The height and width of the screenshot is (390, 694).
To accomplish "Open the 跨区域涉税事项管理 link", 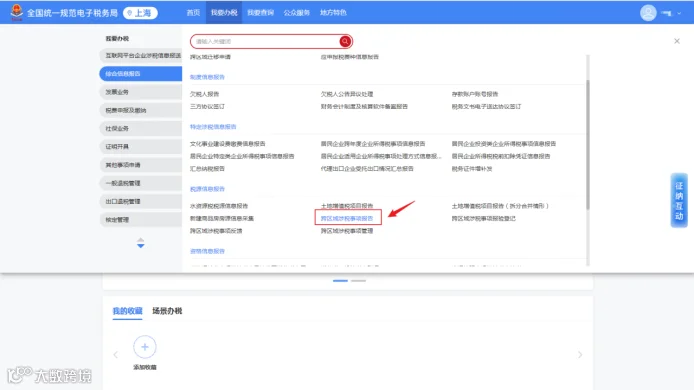I will click(x=347, y=231).
